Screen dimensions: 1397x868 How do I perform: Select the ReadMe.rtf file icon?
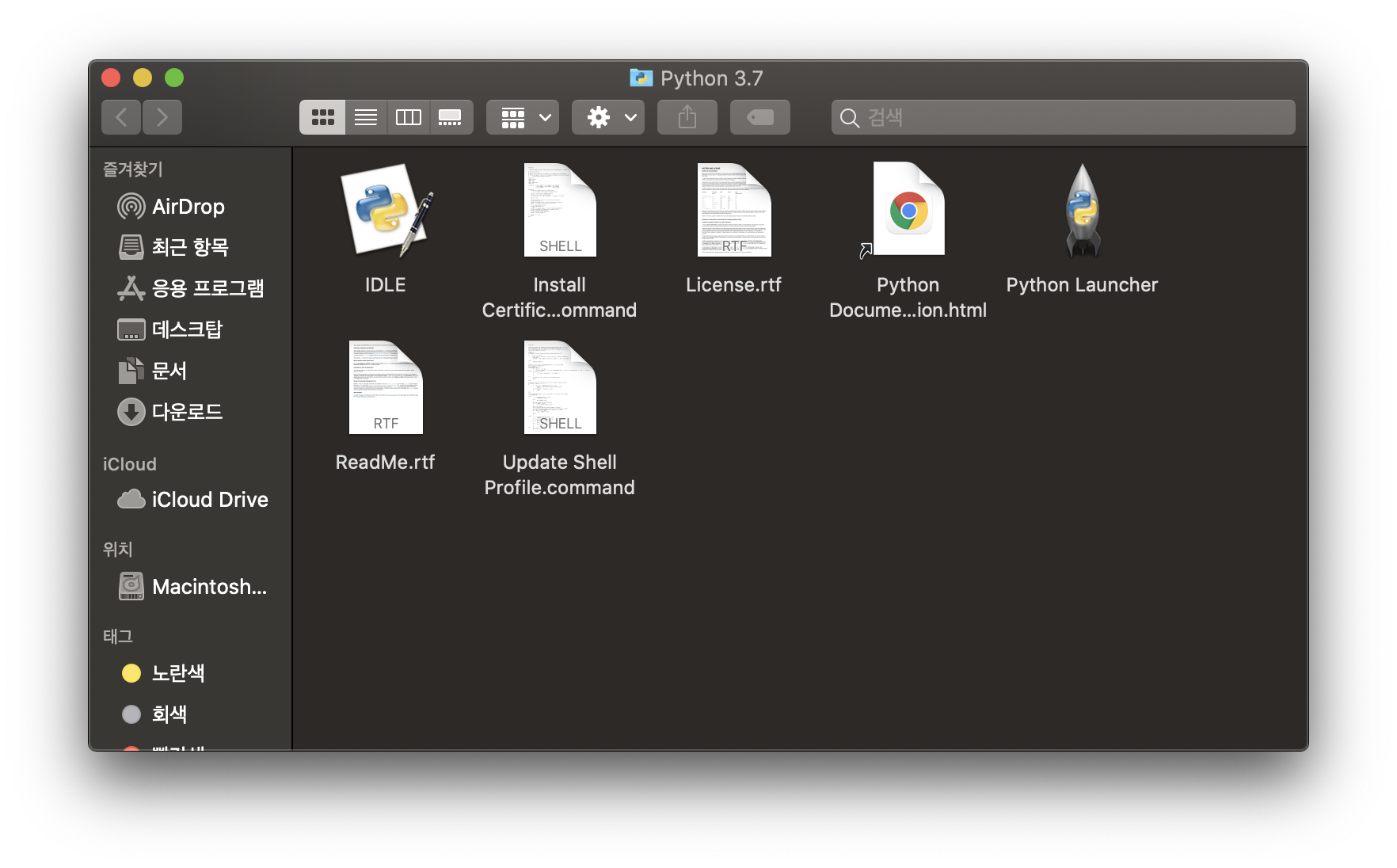point(386,387)
